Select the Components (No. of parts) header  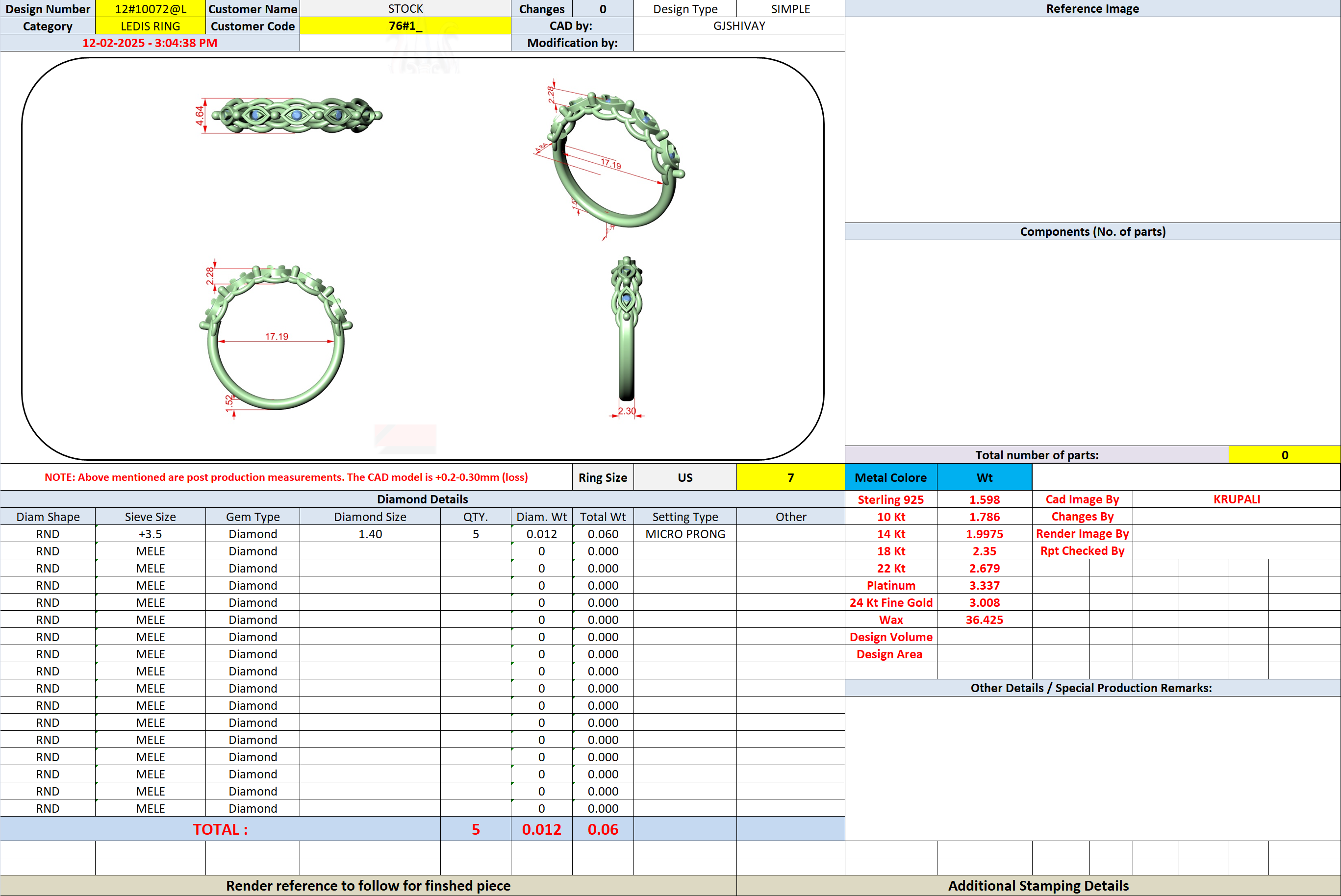click(1092, 231)
